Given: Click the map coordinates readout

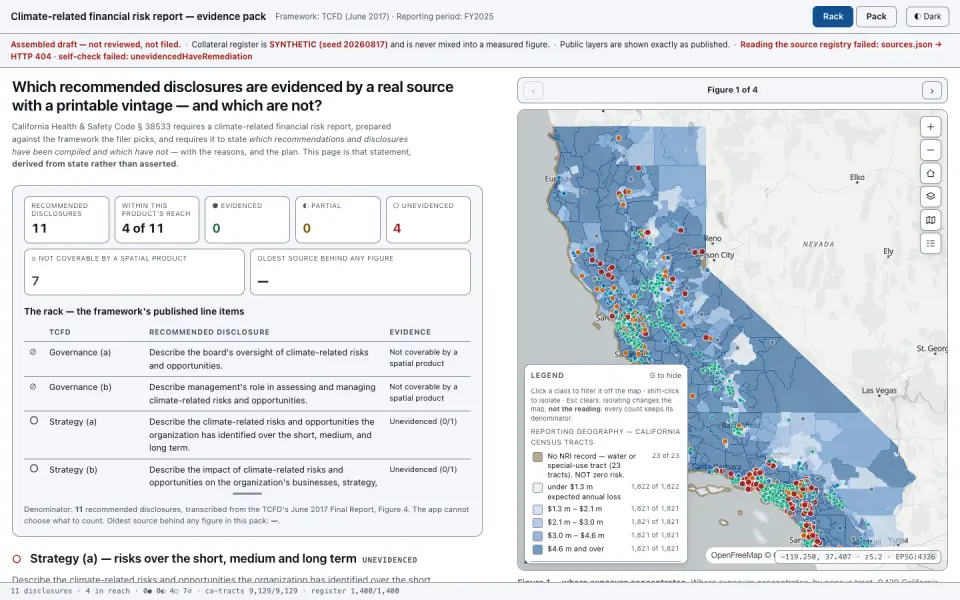Looking at the screenshot, I should pyautogui.click(x=857, y=557).
